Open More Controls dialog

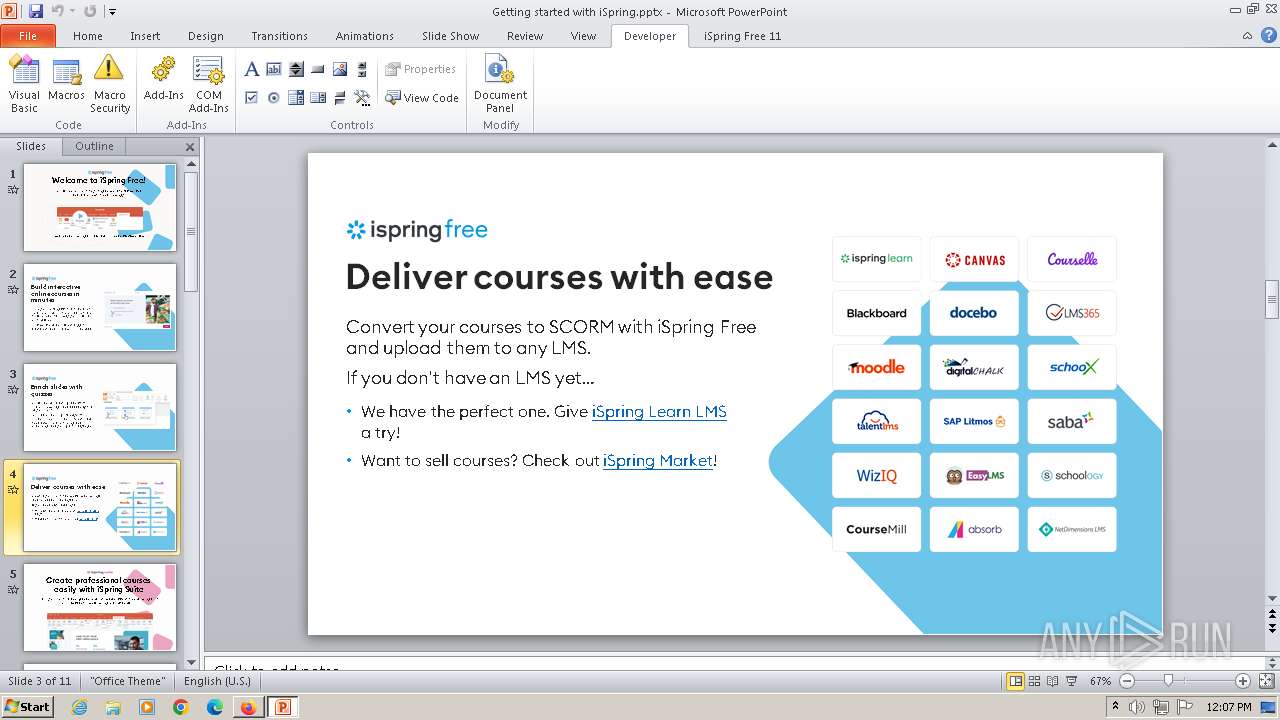[x=362, y=97]
